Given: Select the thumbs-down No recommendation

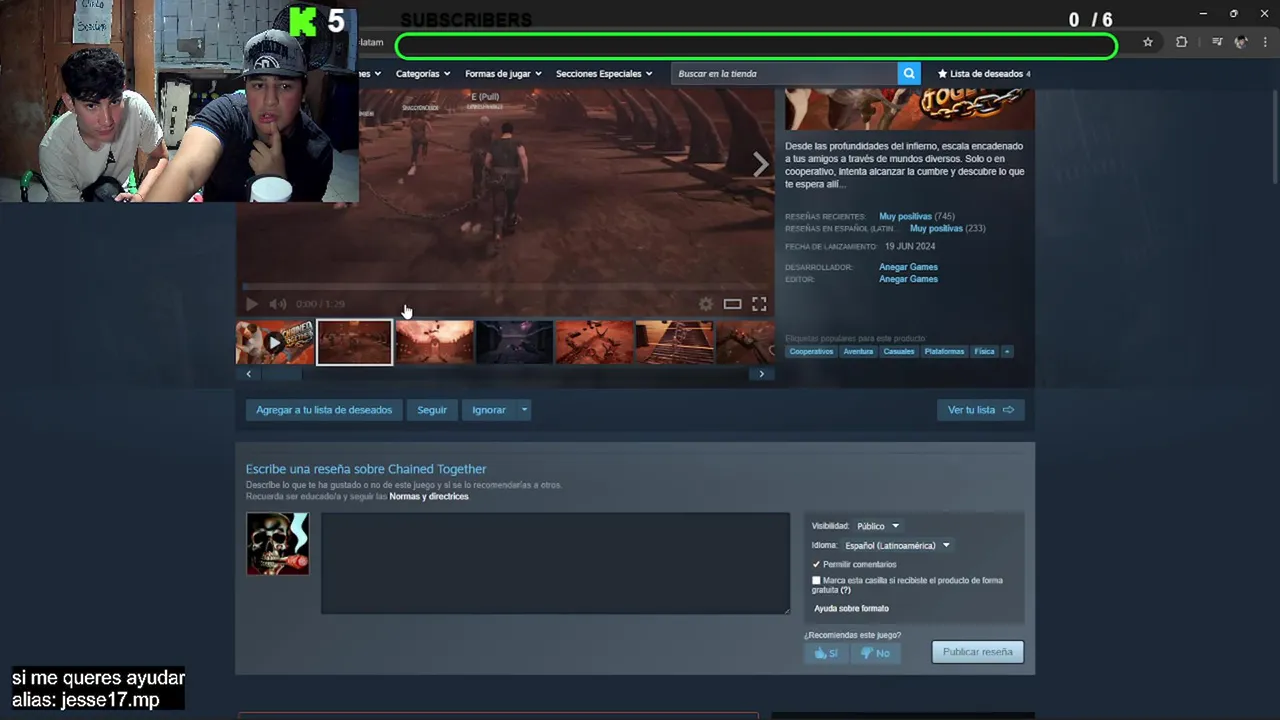Looking at the screenshot, I should coord(875,653).
